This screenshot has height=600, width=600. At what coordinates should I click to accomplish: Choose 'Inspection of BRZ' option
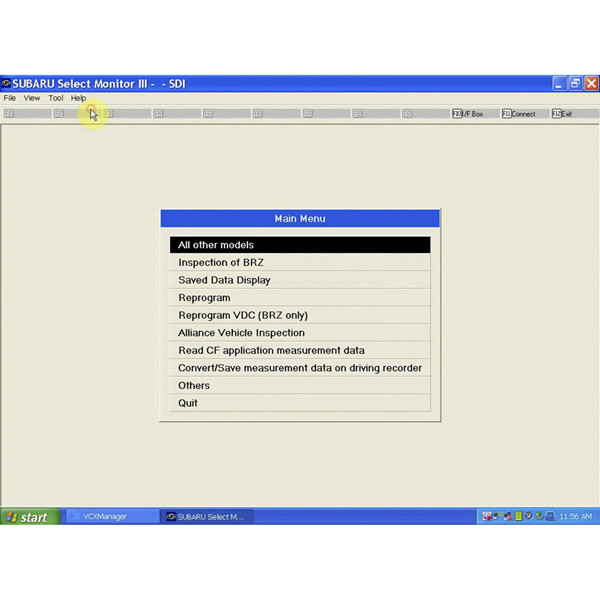click(x=300, y=262)
